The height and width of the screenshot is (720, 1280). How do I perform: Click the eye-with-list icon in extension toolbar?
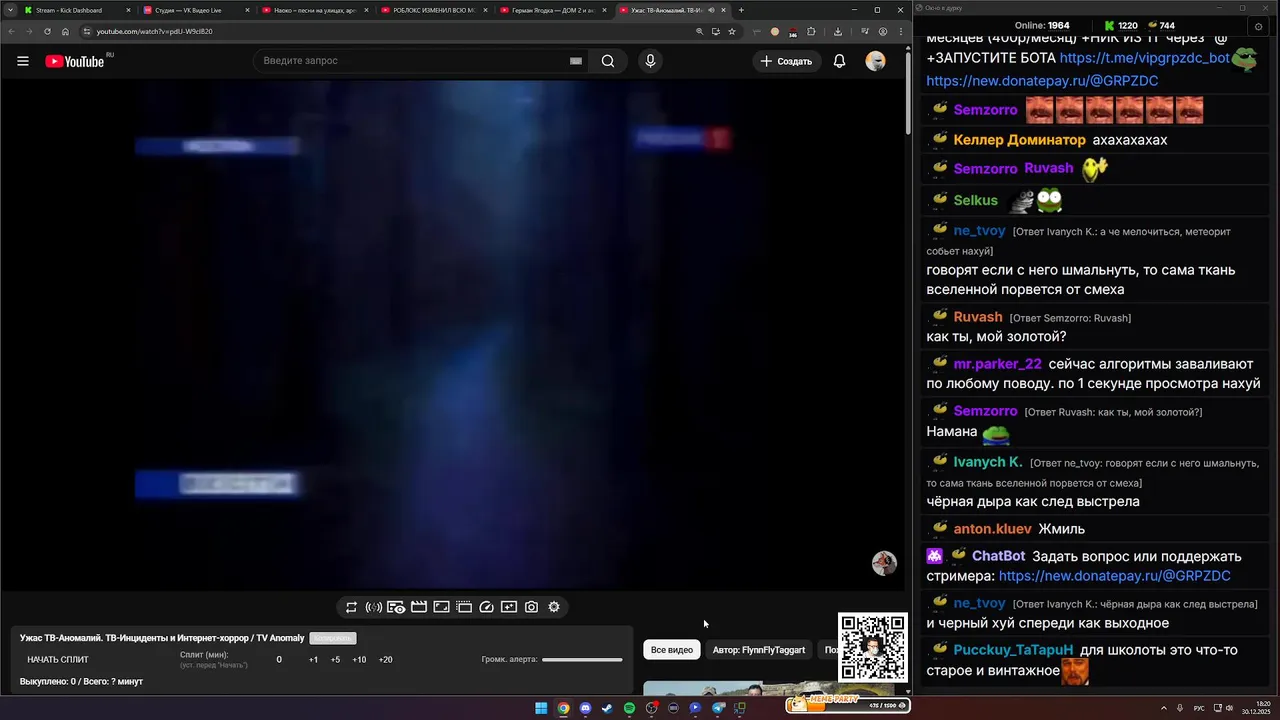pyautogui.click(x=396, y=607)
